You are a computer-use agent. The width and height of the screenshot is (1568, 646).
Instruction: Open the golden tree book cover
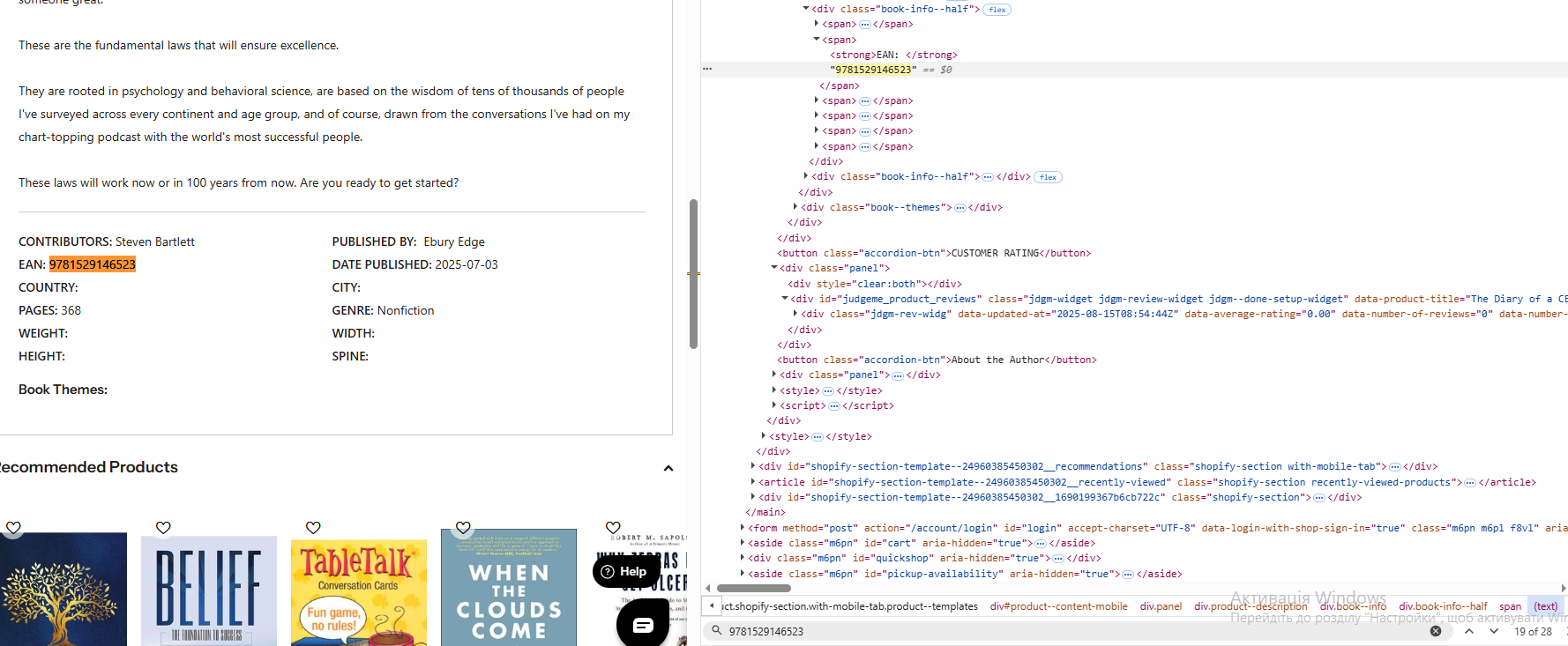coord(62,590)
